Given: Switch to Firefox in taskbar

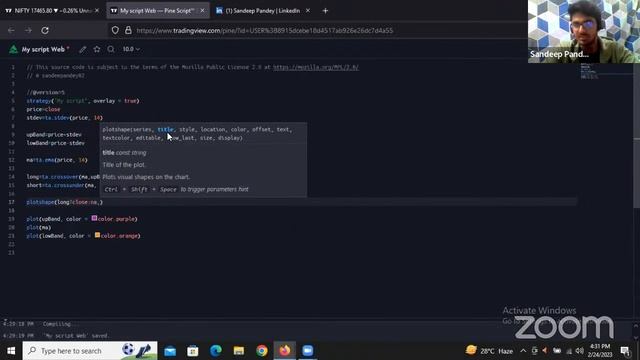Looking at the screenshot, I should click(x=284, y=351).
